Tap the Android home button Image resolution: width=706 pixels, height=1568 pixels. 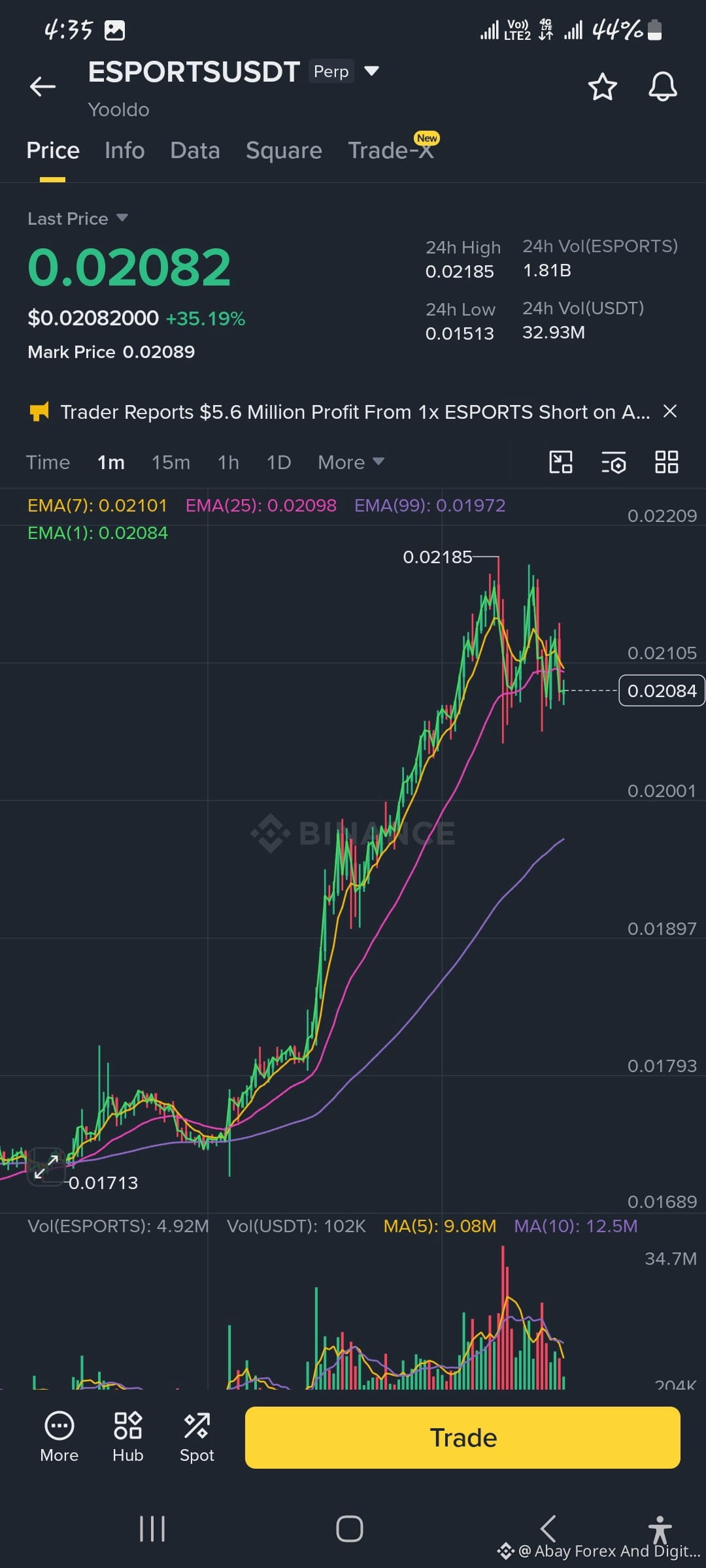[350, 1529]
